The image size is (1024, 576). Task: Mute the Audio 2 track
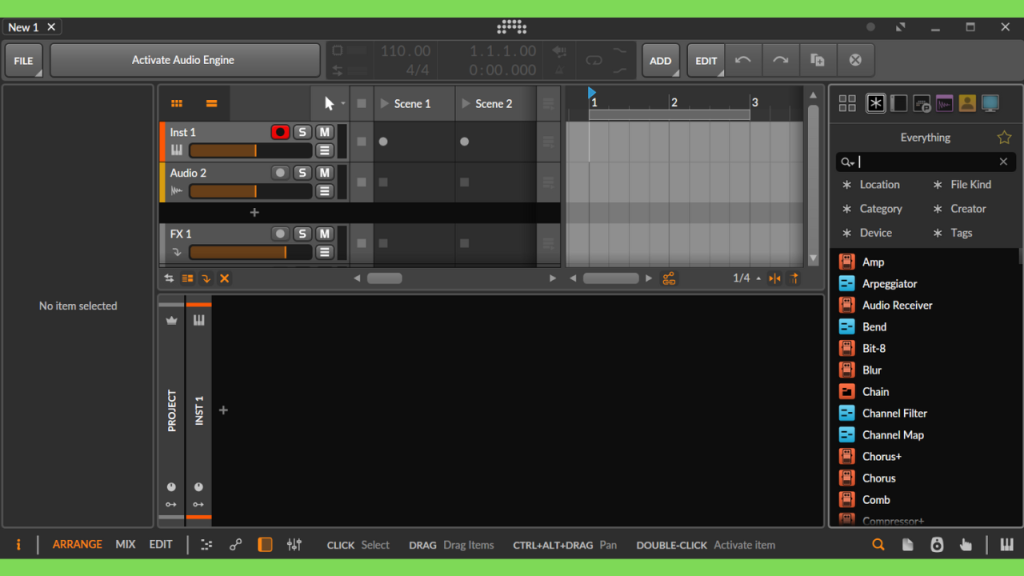pos(324,172)
